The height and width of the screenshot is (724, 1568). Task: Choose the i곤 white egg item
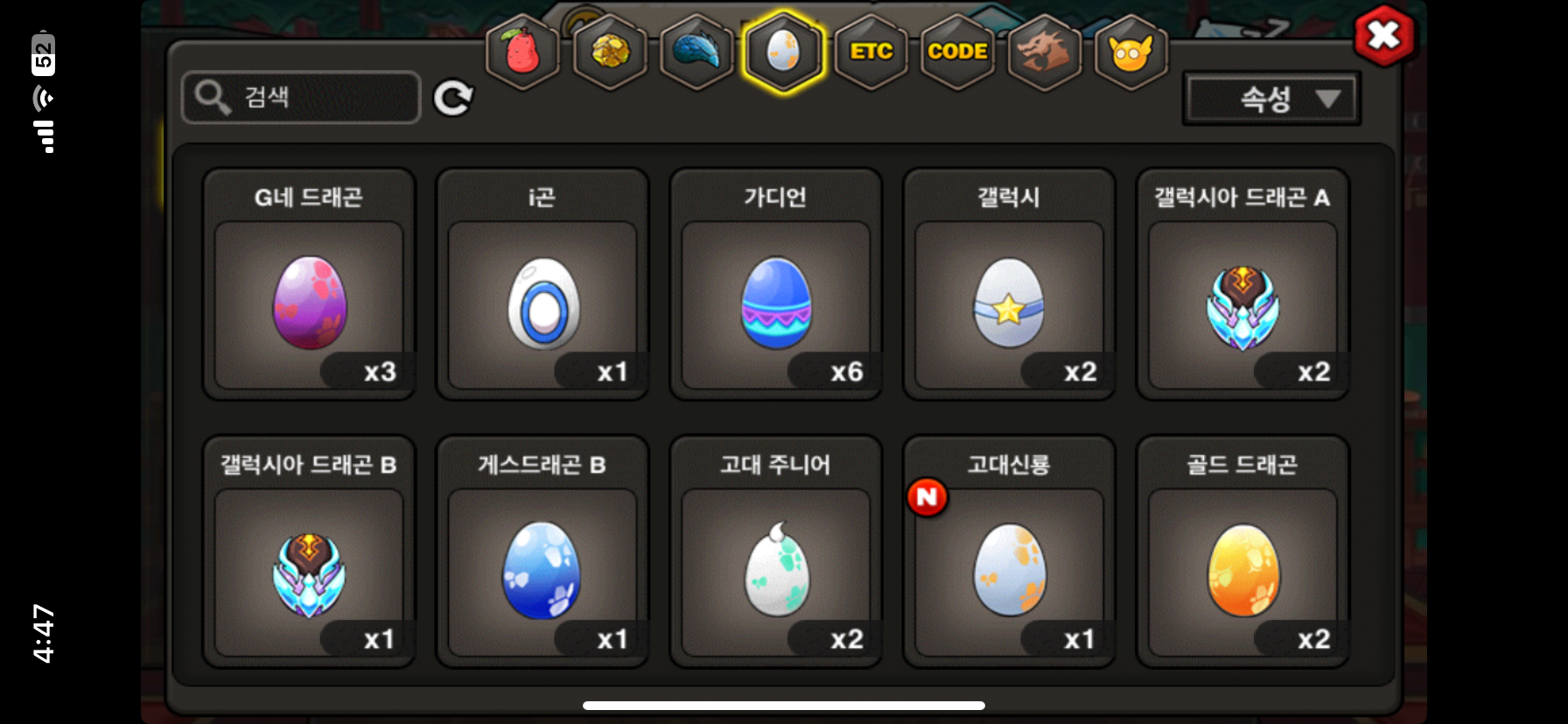[x=542, y=284]
